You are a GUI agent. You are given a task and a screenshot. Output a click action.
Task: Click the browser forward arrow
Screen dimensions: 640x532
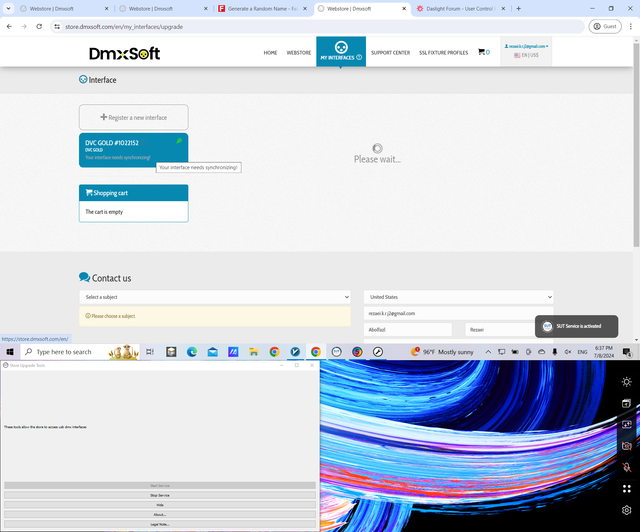pyautogui.click(x=24, y=27)
